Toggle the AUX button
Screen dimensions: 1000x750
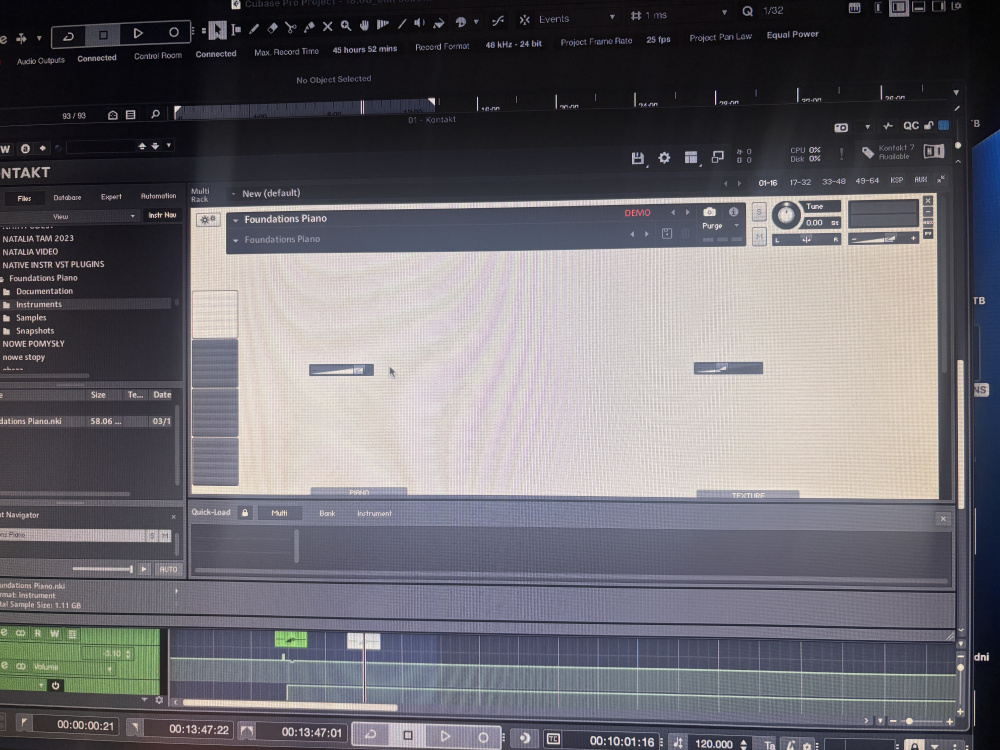point(921,180)
